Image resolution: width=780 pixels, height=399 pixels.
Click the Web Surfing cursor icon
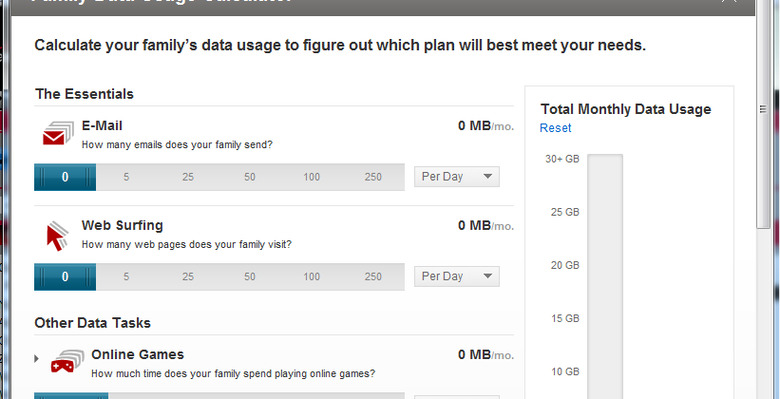pyautogui.click(x=57, y=236)
